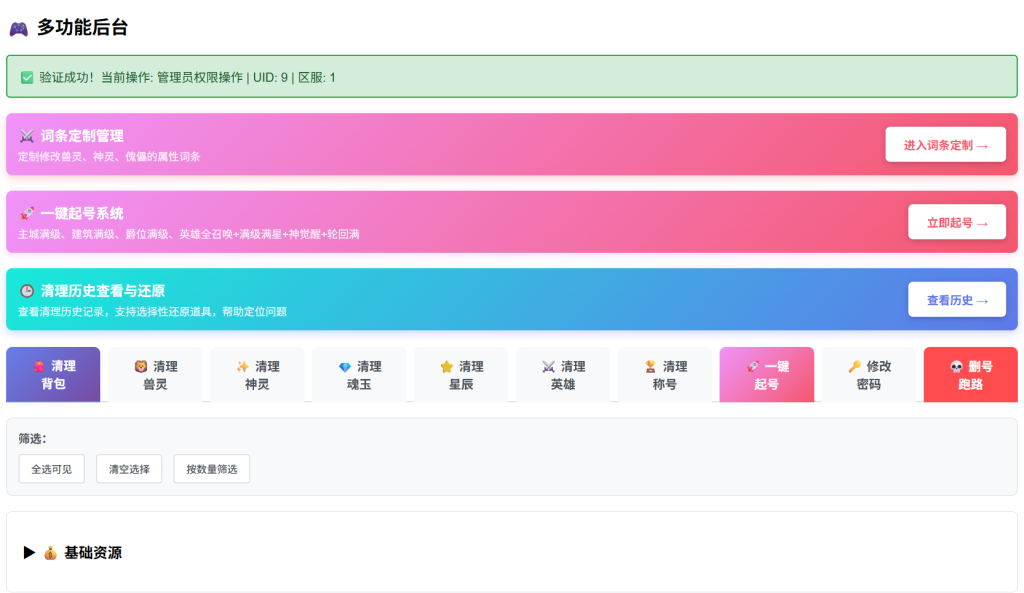Click the crossed swords icon beside 词条定制管理
Image resolution: width=1024 pixels, height=593 pixels.
coord(27,136)
